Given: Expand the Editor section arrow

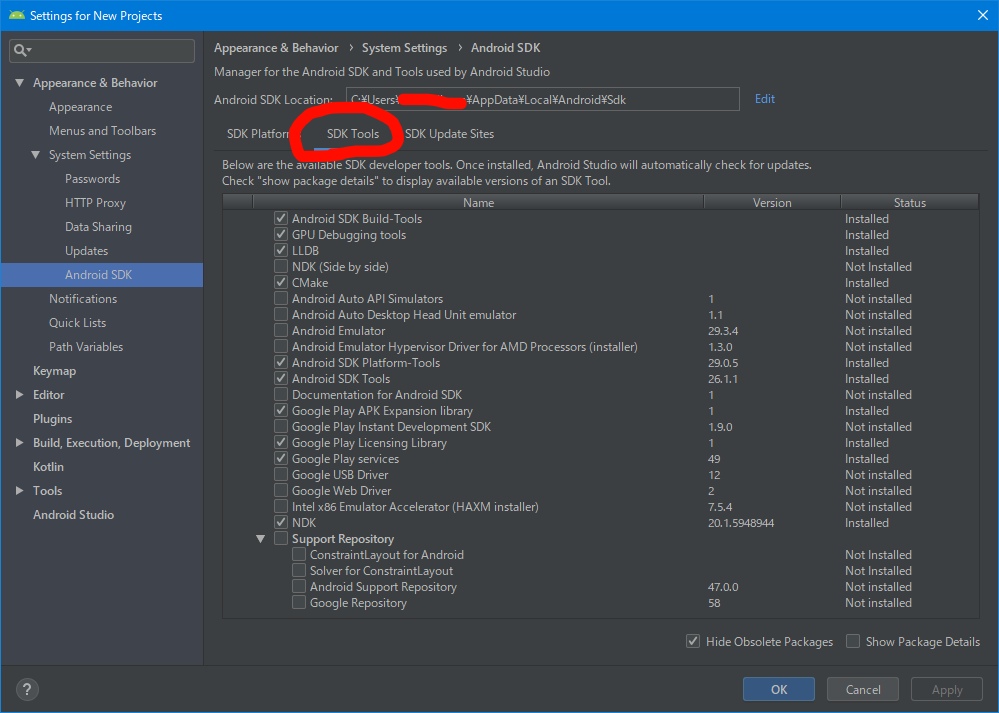Looking at the screenshot, I should (20, 394).
